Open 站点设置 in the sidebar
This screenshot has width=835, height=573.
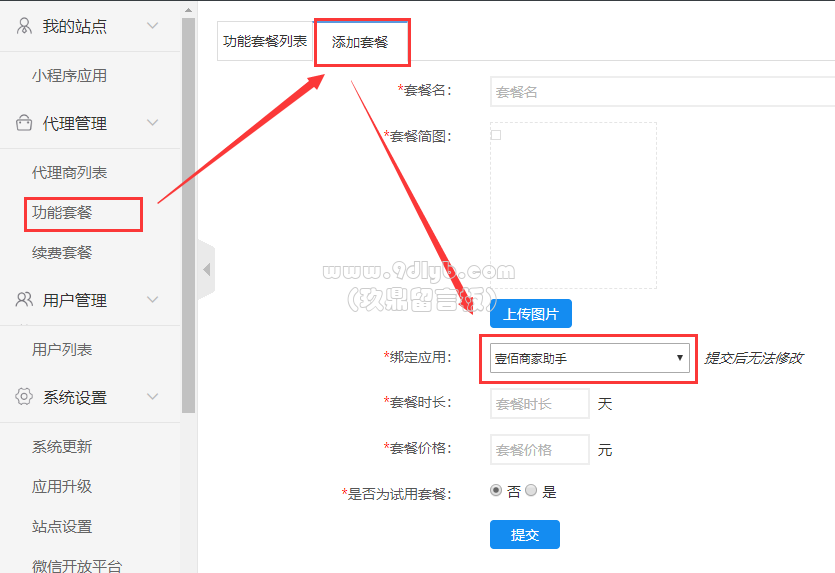pyautogui.click(x=62, y=527)
